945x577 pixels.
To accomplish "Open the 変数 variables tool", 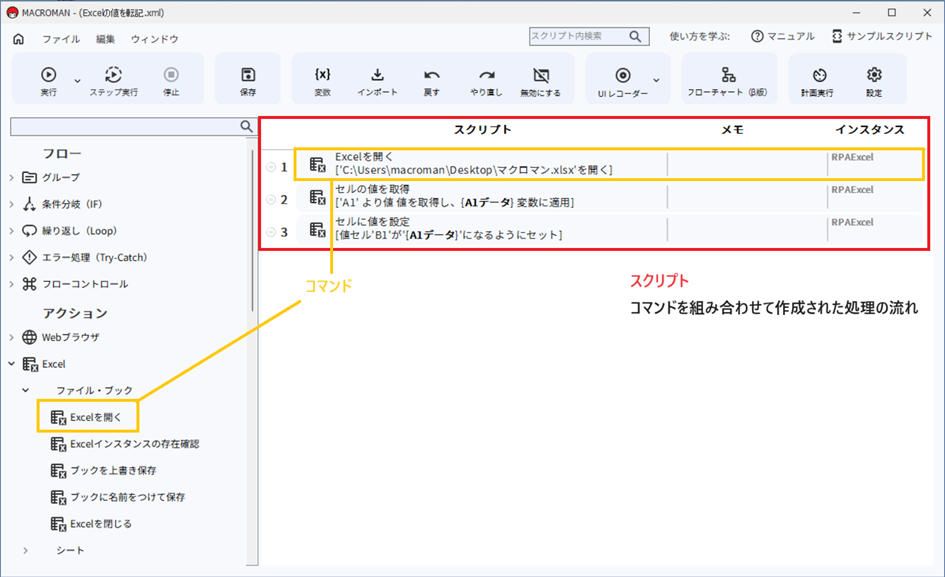I will pyautogui.click(x=322, y=75).
